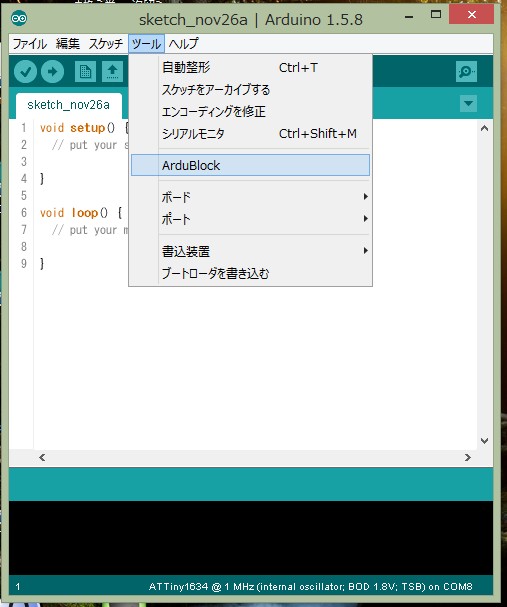Open the 編集 menu
The height and width of the screenshot is (607, 507).
(67, 44)
